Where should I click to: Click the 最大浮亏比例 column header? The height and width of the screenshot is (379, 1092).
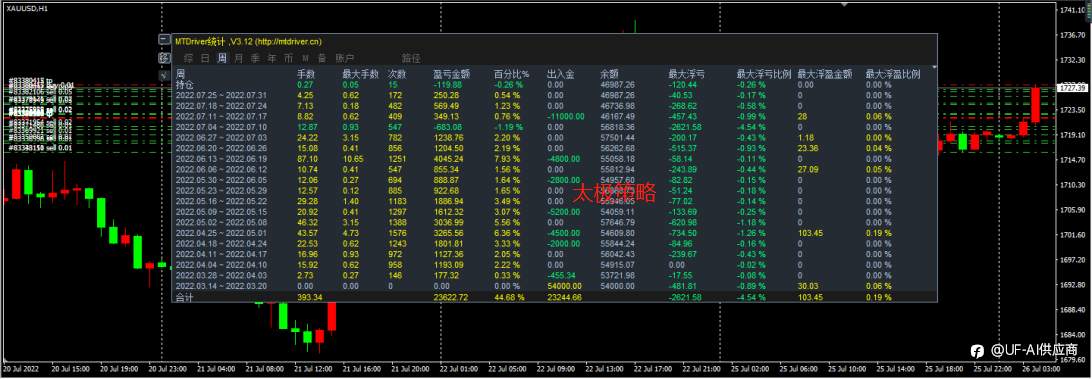[763, 73]
